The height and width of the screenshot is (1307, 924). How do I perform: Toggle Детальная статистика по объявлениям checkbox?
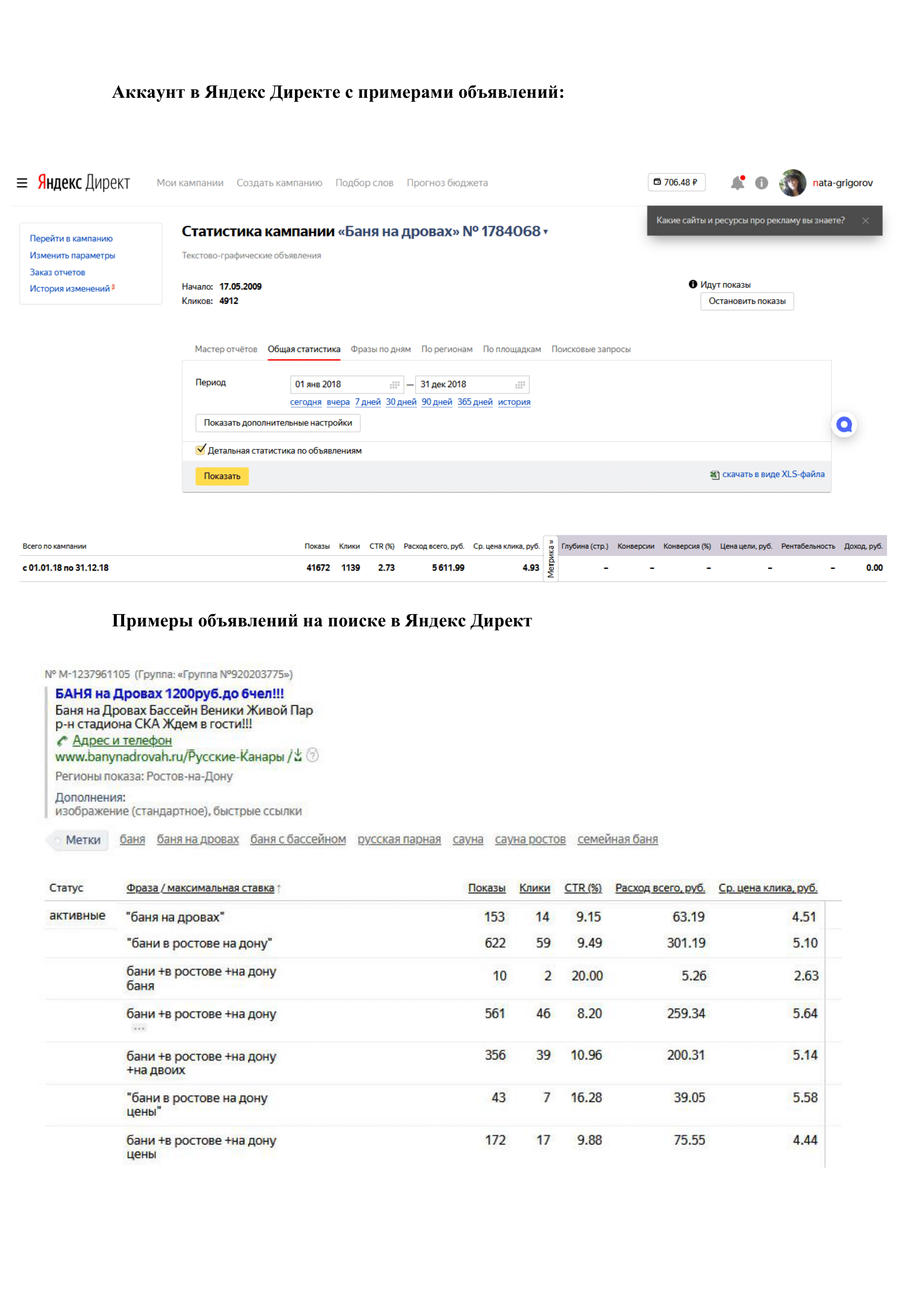pos(201,450)
